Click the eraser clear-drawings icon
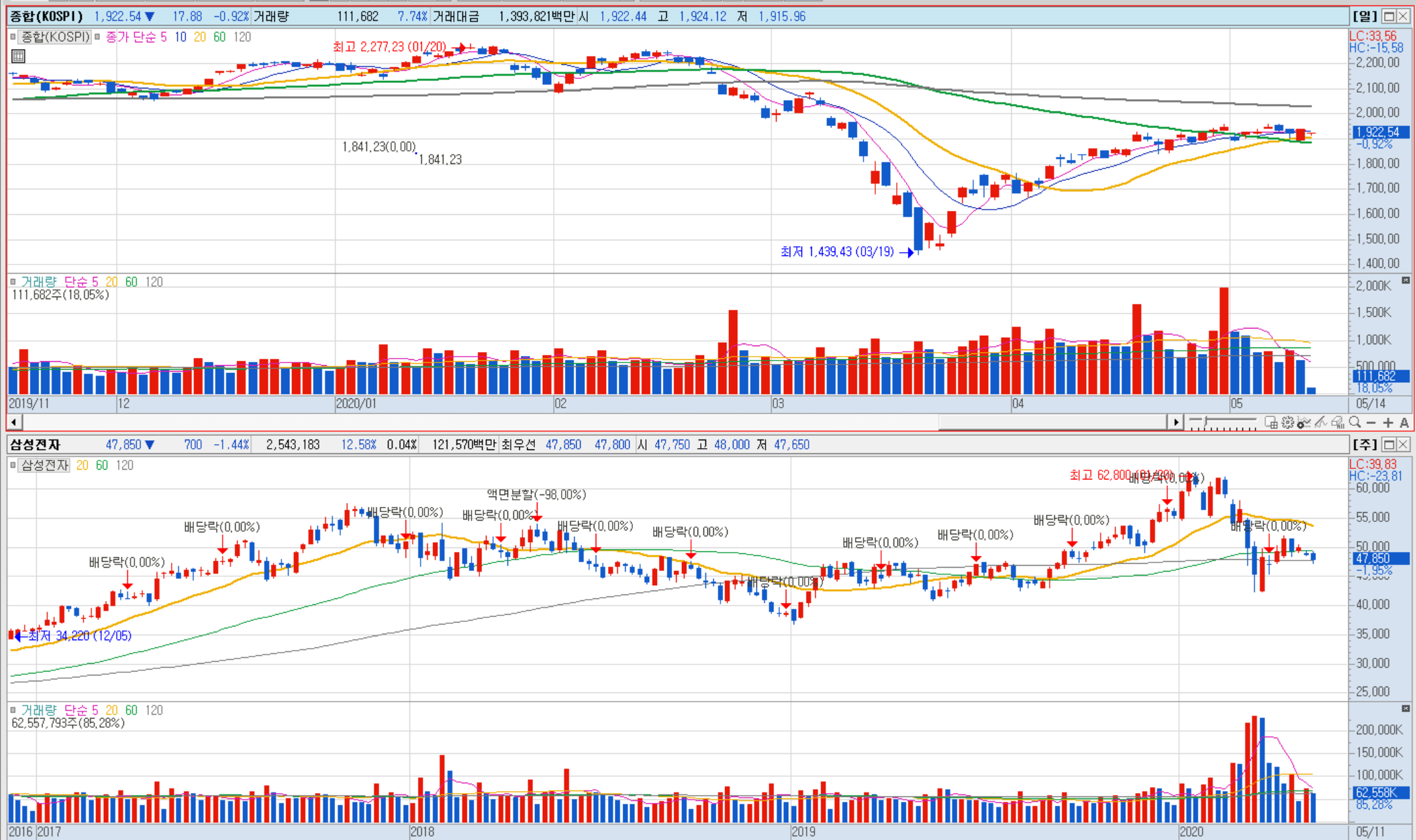This screenshot has height=840, width=1416. (1337, 423)
